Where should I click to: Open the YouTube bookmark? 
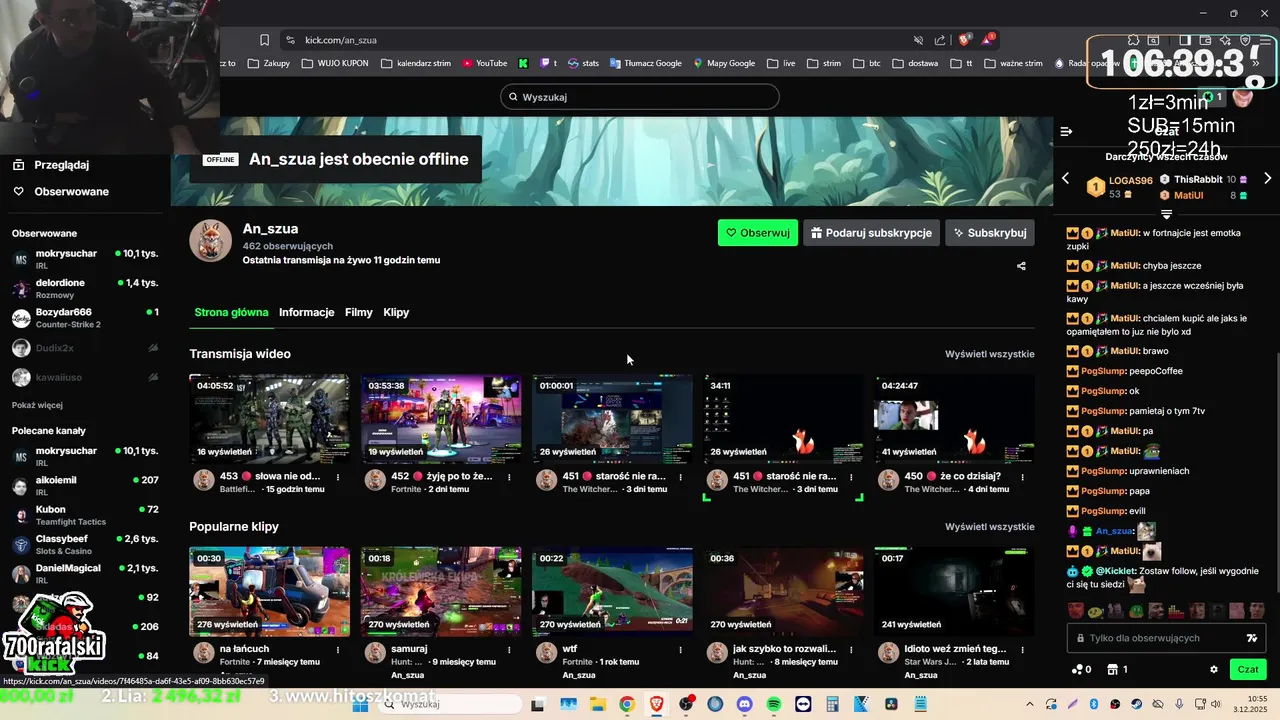tap(484, 63)
